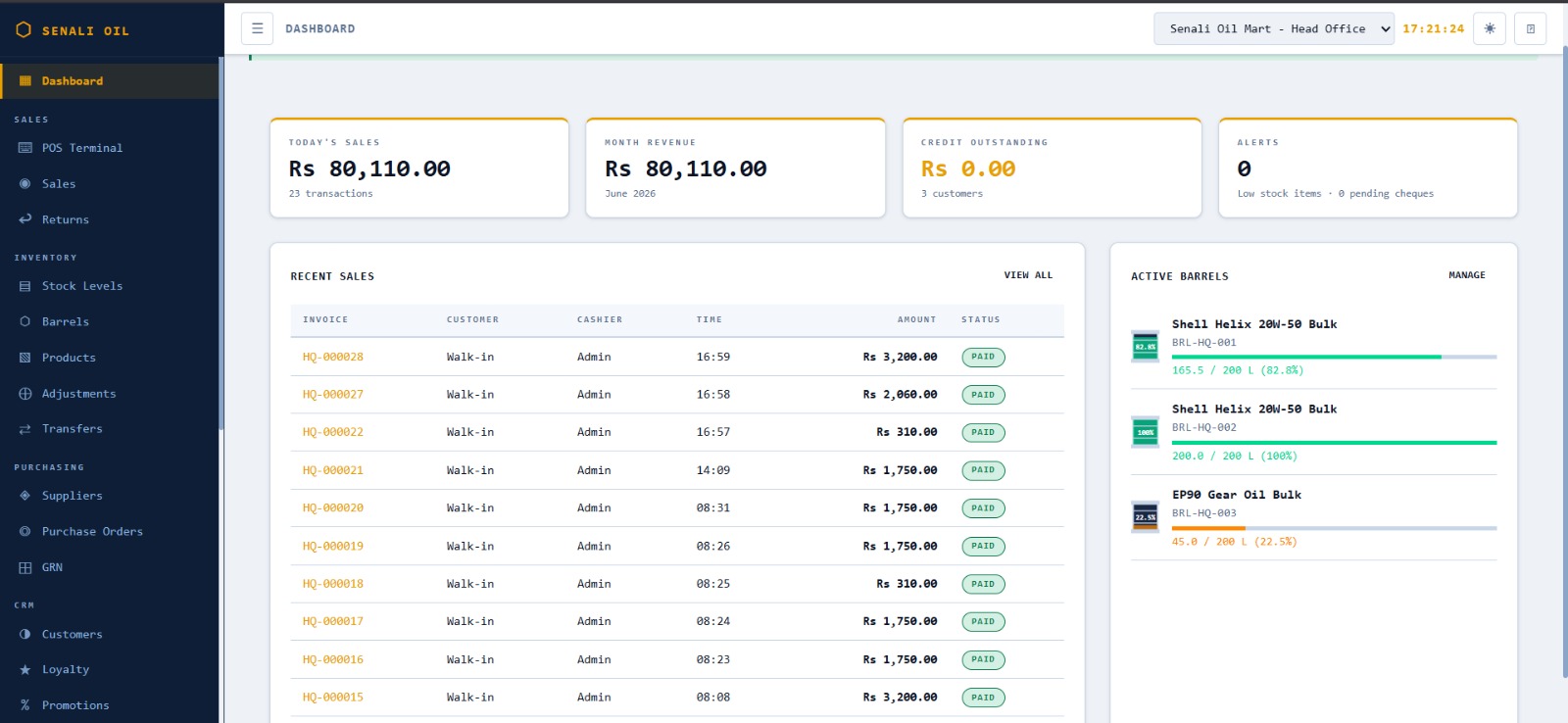Click the Transfers arrows icon
The image size is (1568, 723).
[25, 429]
